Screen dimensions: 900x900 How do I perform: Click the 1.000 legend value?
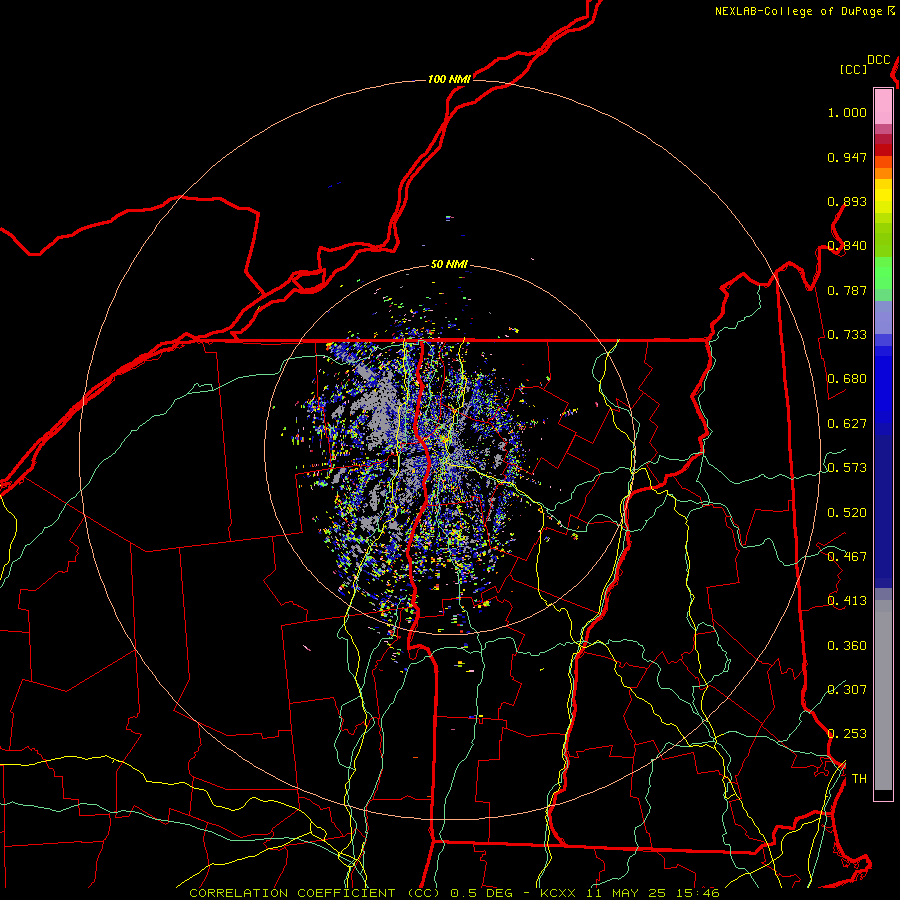tap(847, 112)
